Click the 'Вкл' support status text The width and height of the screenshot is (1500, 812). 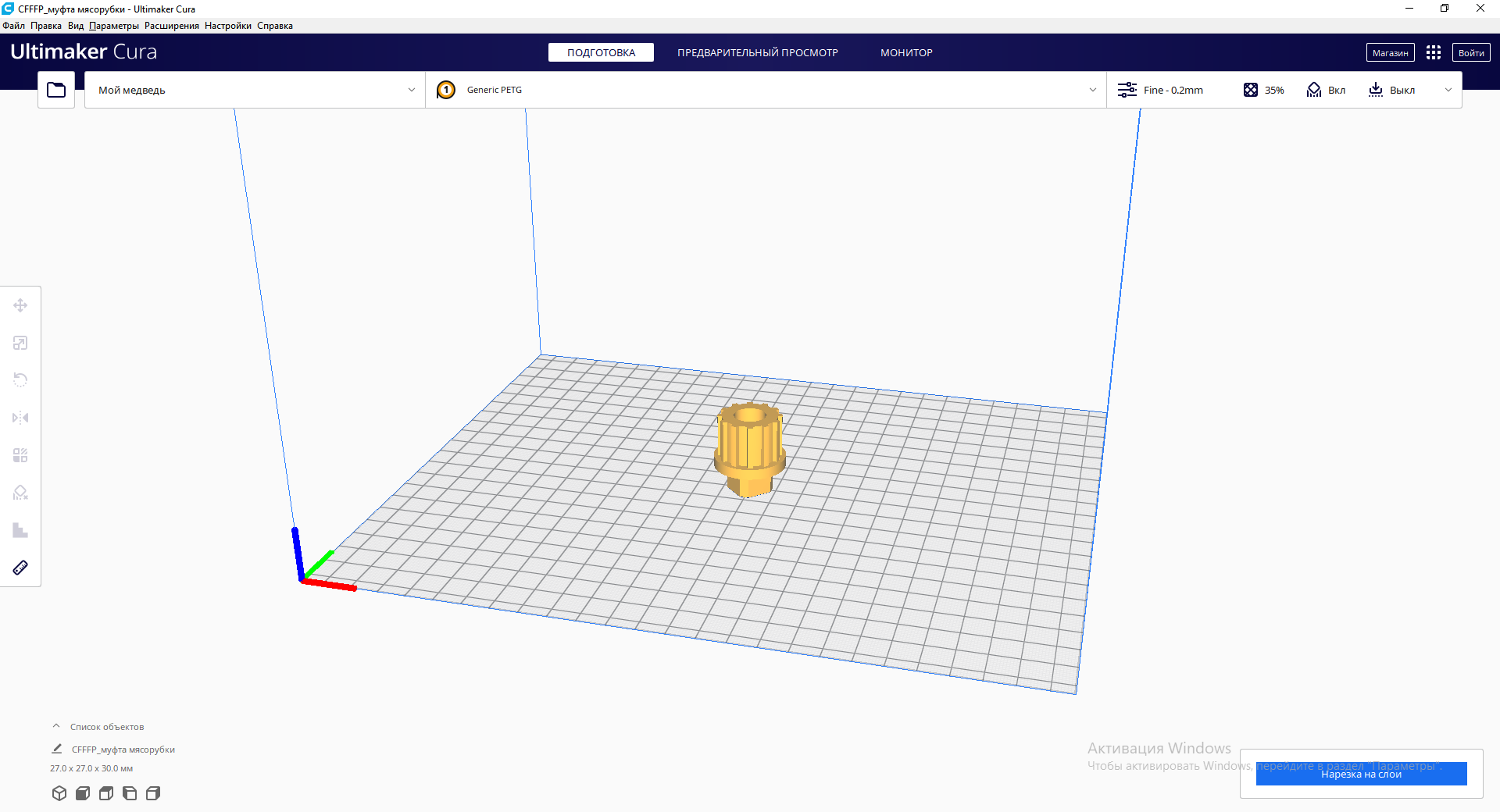[1337, 91]
